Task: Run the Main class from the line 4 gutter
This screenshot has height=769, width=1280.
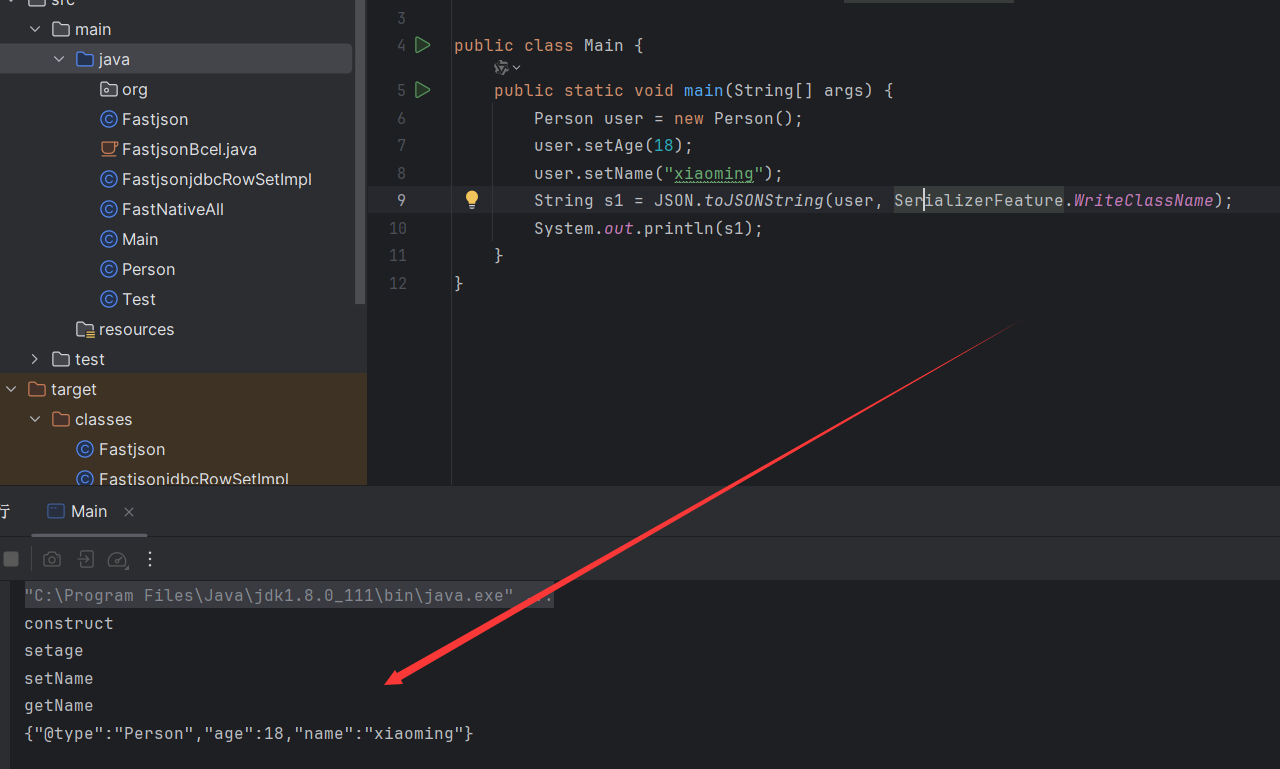Action: click(x=423, y=45)
